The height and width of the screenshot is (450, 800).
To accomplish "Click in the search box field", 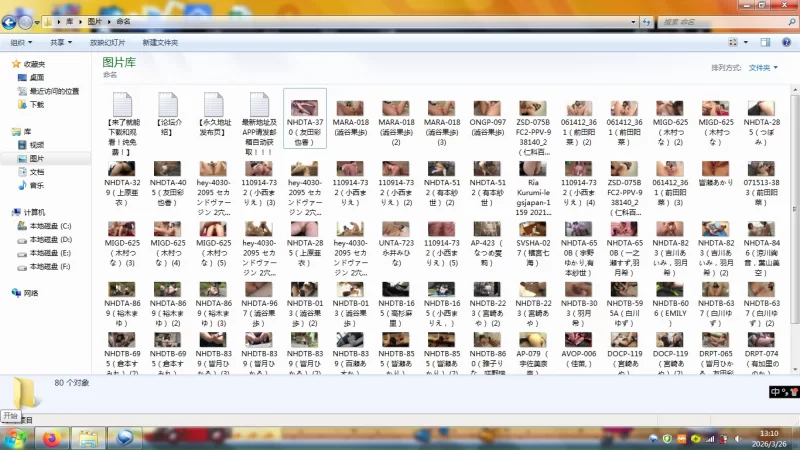I will pos(720,20).
